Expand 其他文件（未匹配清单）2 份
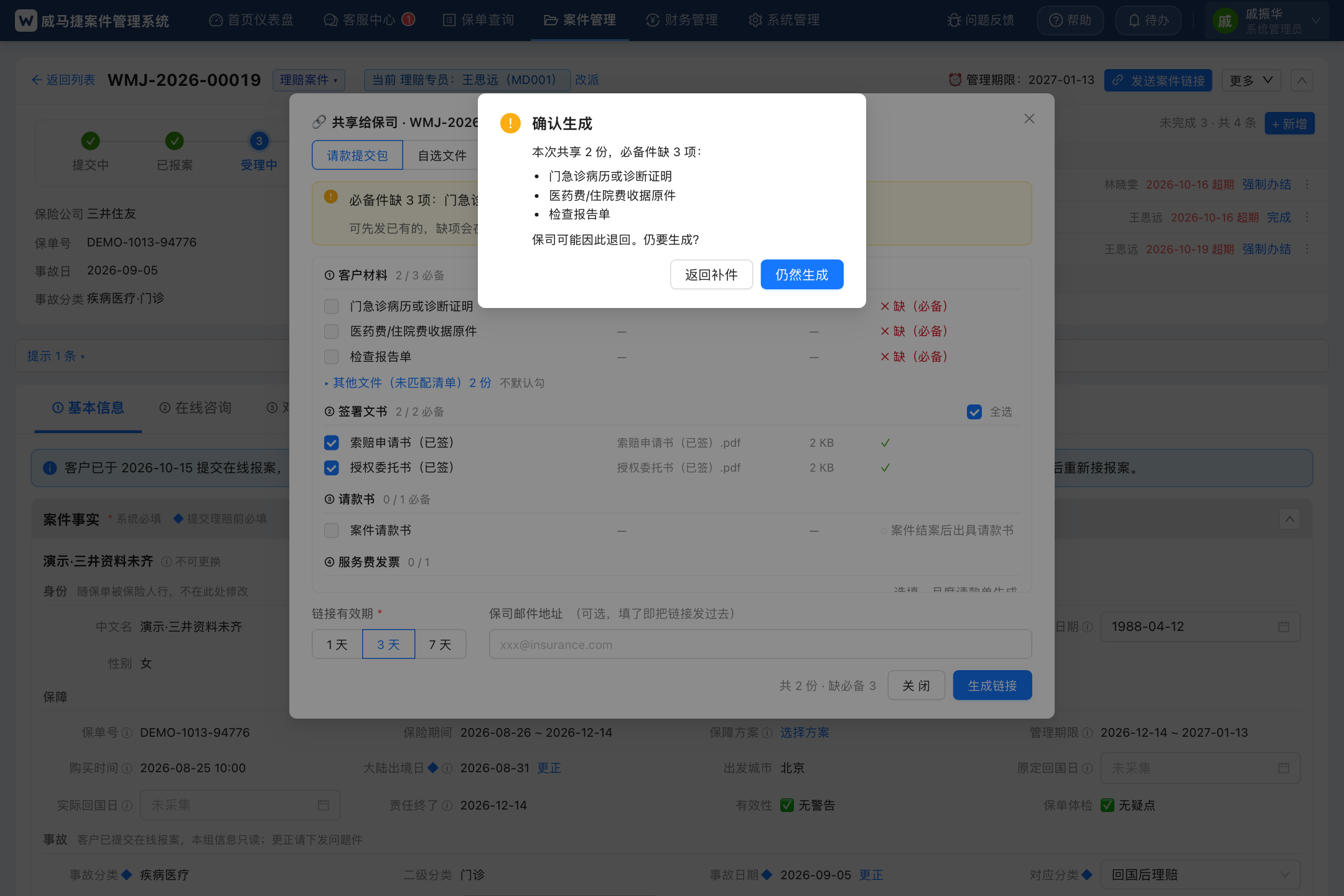 408,383
